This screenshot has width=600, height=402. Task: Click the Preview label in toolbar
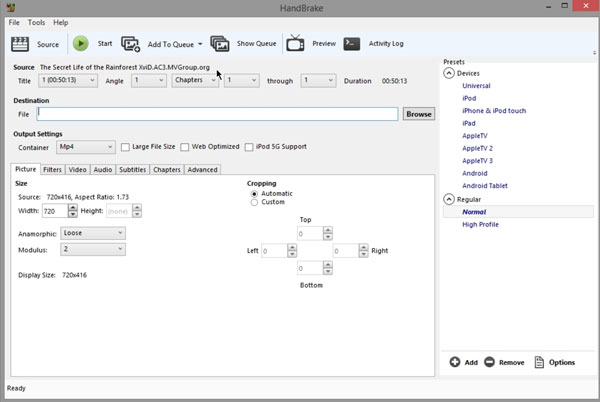(324, 44)
